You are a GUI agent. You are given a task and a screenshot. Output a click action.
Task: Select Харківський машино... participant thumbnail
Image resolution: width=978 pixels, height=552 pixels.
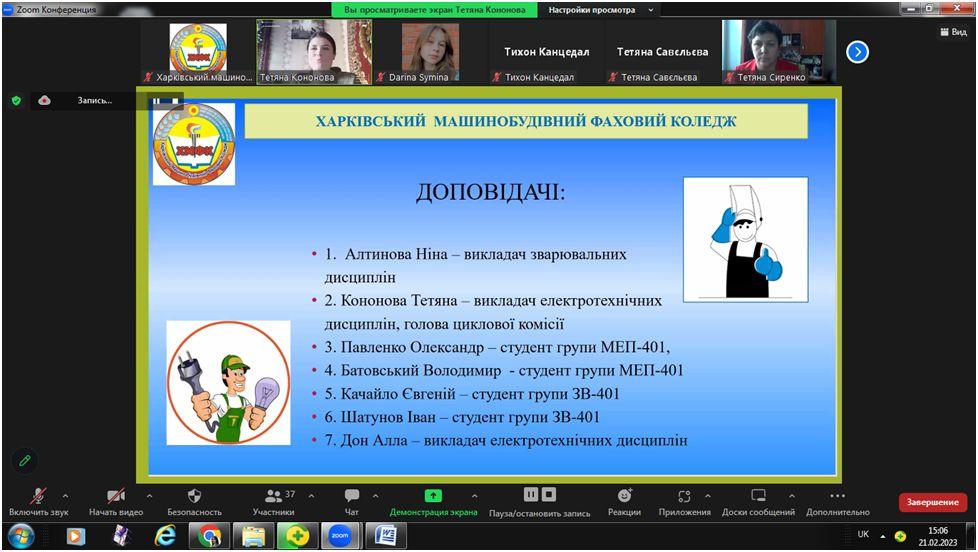pos(198,52)
